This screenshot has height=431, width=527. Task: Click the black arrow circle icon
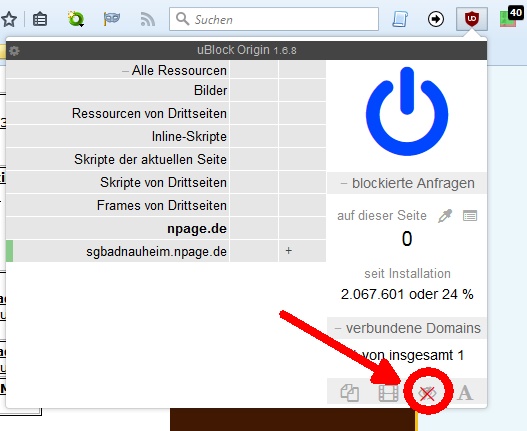436,19
